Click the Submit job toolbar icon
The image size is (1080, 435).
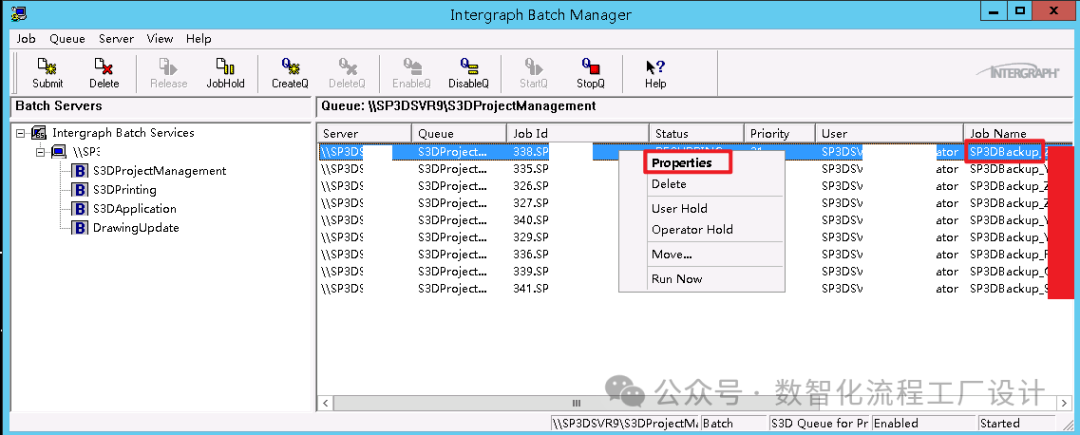coord(47,67)
